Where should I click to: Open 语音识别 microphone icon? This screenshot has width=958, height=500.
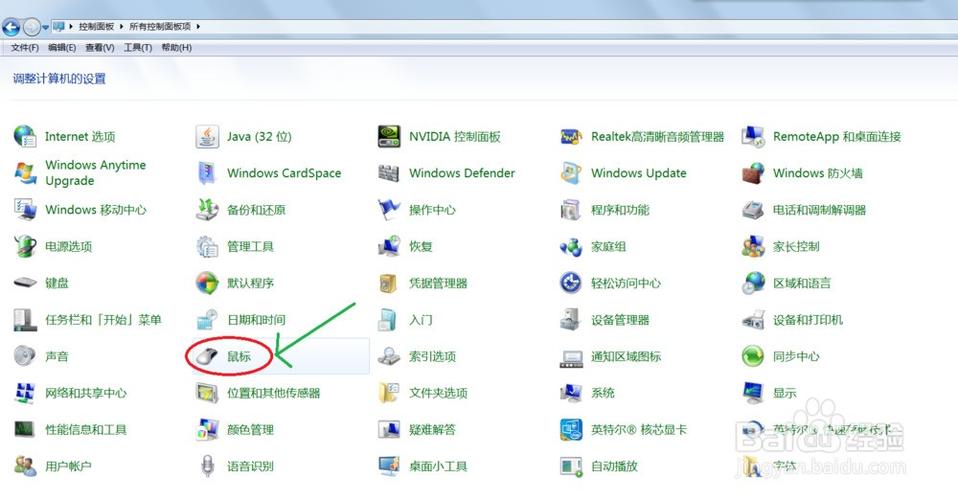click(207, 466)
